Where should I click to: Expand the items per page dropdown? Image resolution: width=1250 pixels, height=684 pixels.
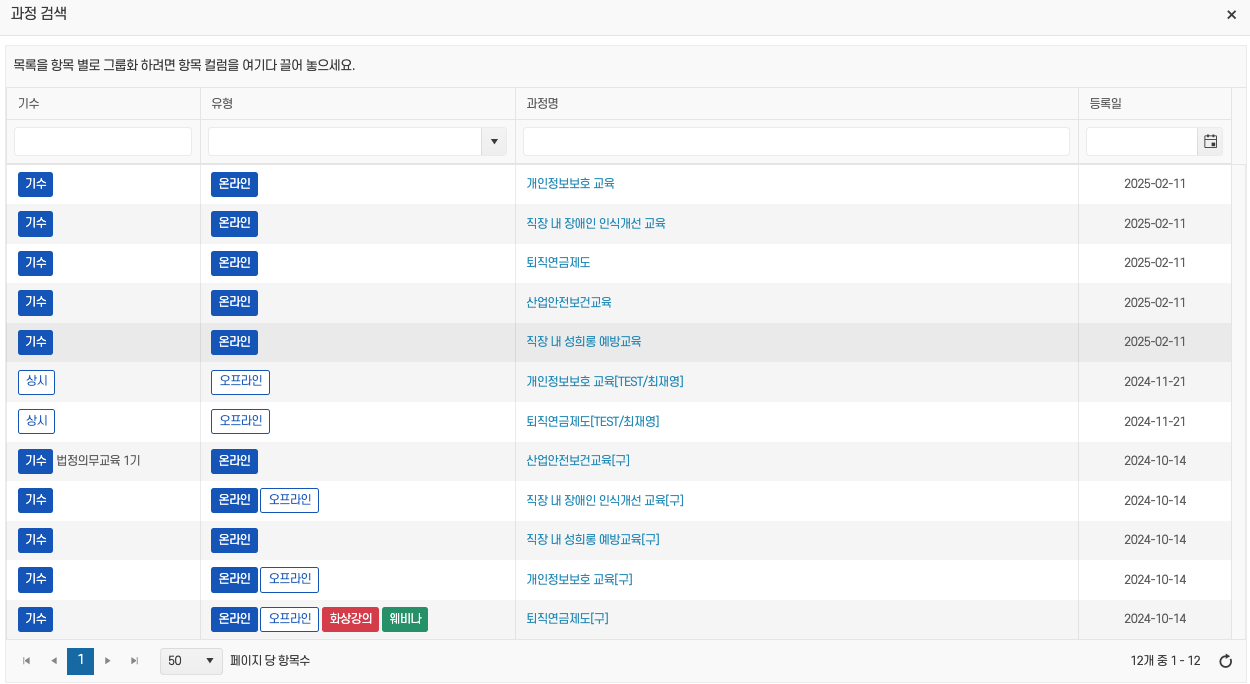(191, 661)
